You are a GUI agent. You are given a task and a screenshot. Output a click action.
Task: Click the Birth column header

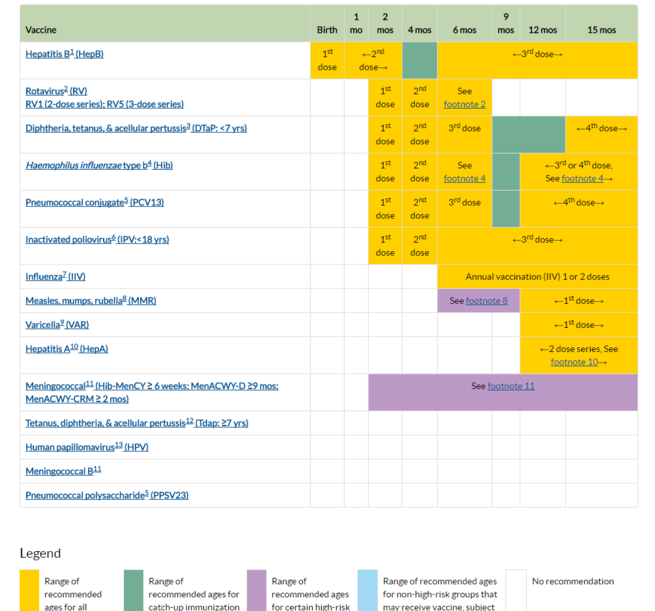point(327,23)
